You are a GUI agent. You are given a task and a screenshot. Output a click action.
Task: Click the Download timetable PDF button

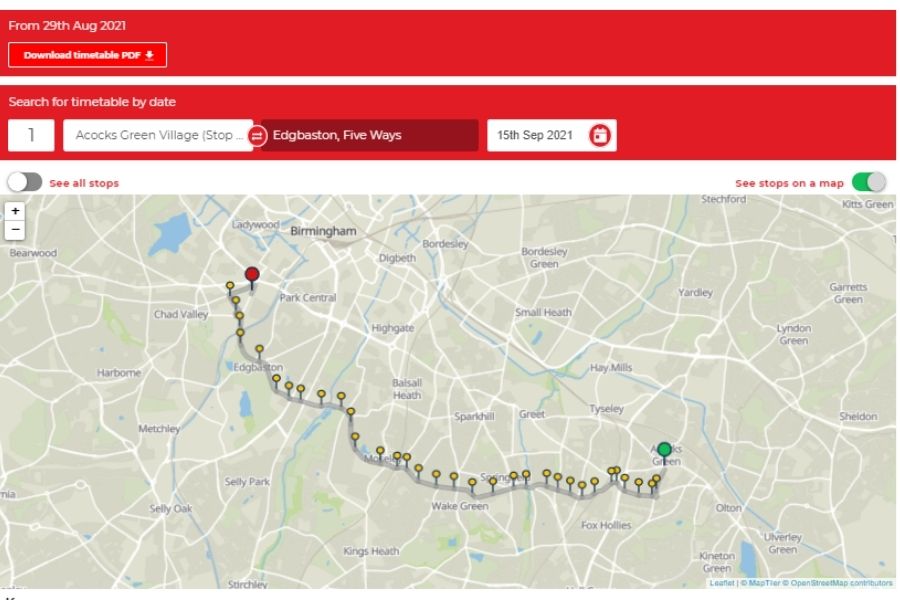pos(87,55)
